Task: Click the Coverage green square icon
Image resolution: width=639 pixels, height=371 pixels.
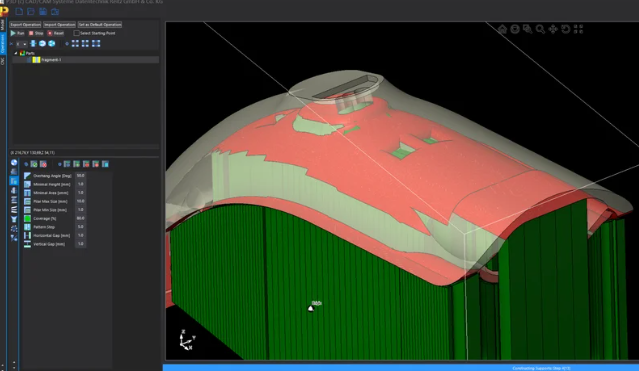Action: 27,219
